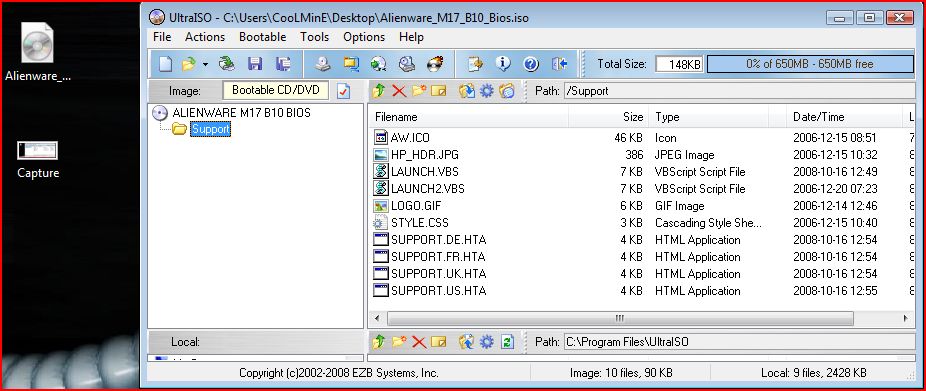Click the blue question mark Help icon
This screenshot has height=391, width=926.
tap(531, 64)
